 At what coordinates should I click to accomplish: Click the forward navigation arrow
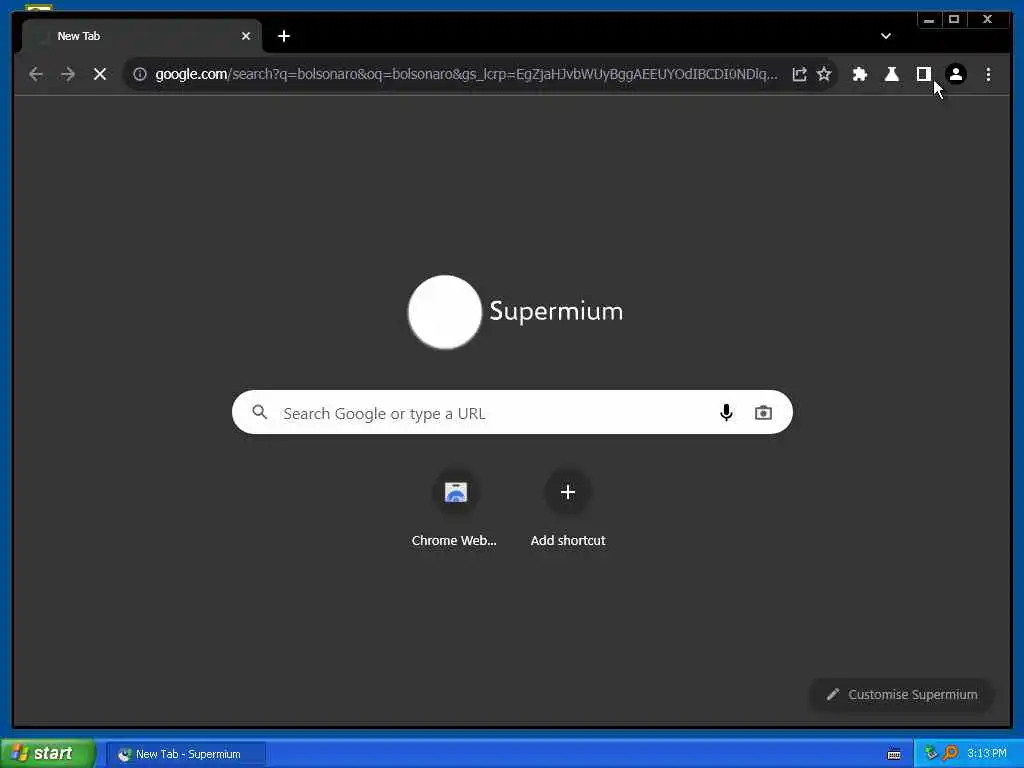point(68,74)
